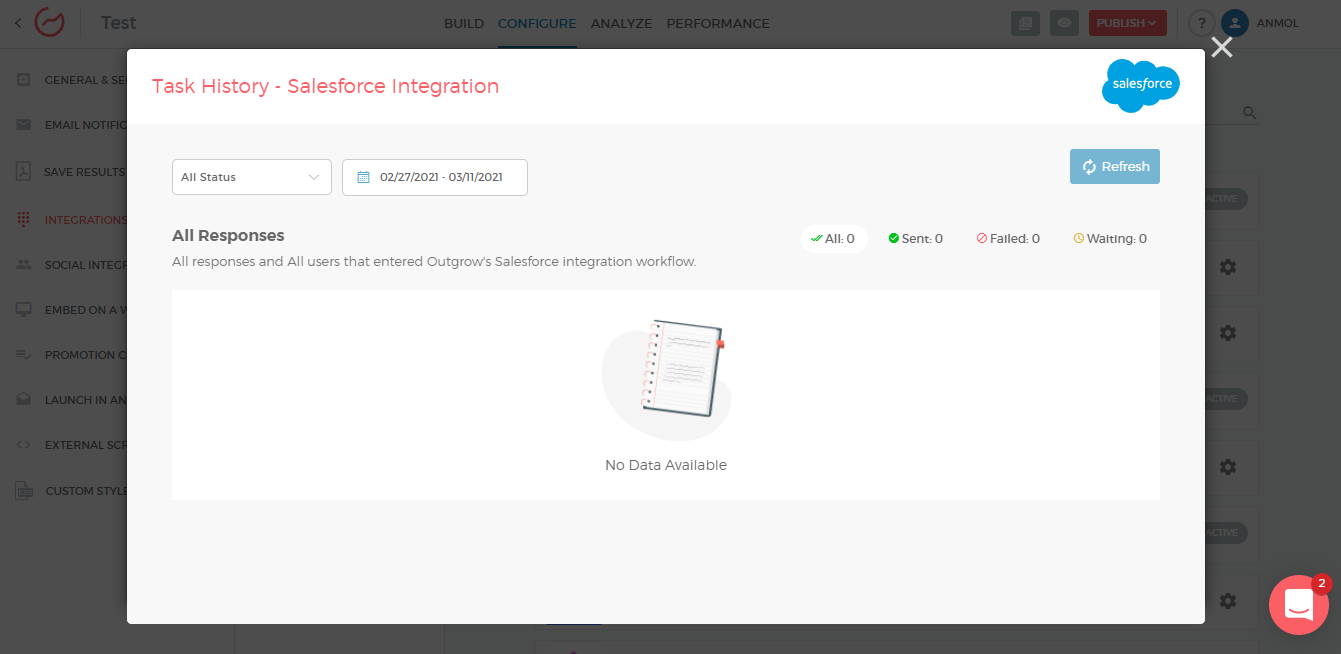The image size is (1341, 654).
Task: Open Save Results in sidebar
Action: pyautogui.click(x=72, y=172)
